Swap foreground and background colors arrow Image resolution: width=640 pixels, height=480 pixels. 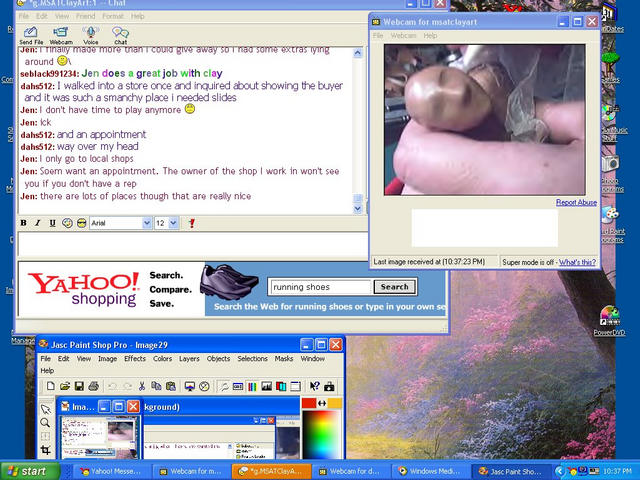[x=322, y=403]
